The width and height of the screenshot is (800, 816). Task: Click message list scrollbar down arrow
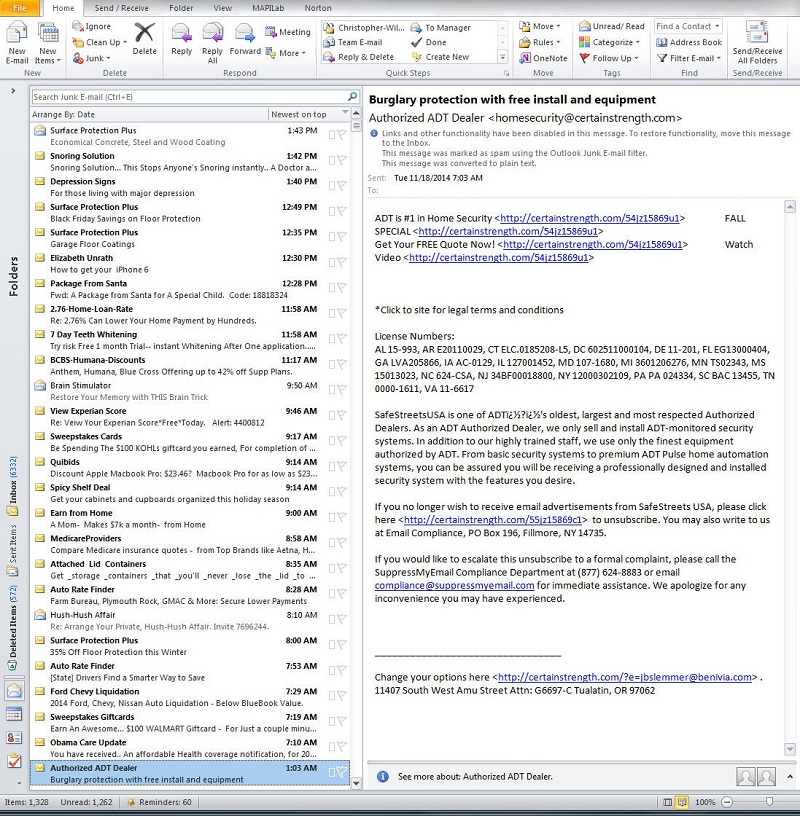[x=357, y=783]
